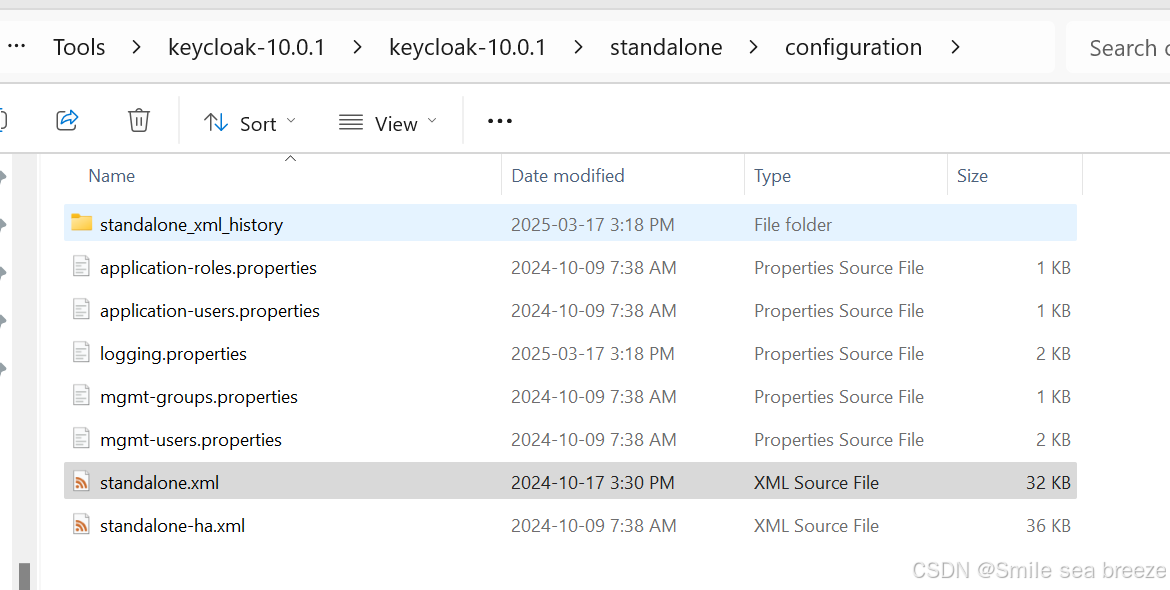This screenshot has height=590, width=1170.
Task: Click the Sort arrows icon
Action: [216, 122]
